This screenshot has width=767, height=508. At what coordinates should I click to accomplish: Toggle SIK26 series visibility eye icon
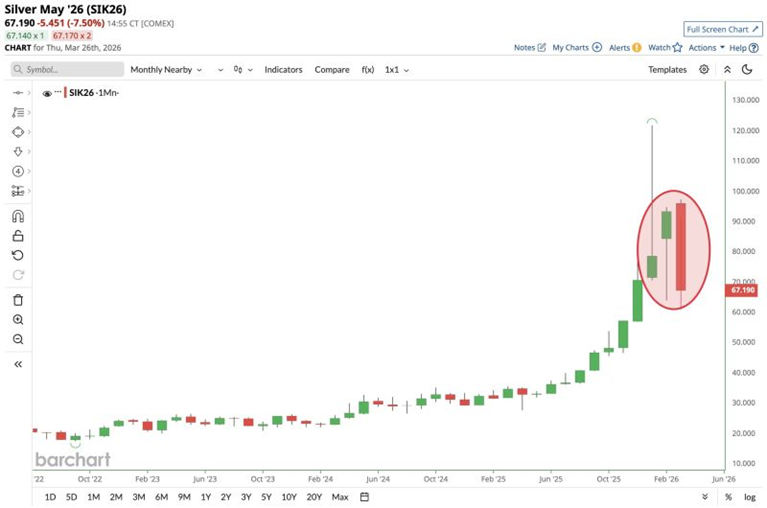(x=46, y=93)
